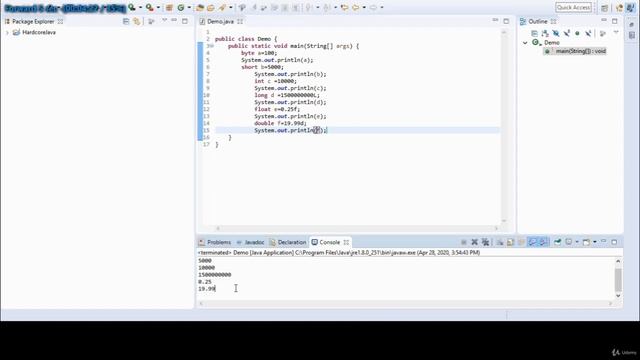
Task: Toggle Hide Static Members in Outline
Action: click(x=567, y=33)
